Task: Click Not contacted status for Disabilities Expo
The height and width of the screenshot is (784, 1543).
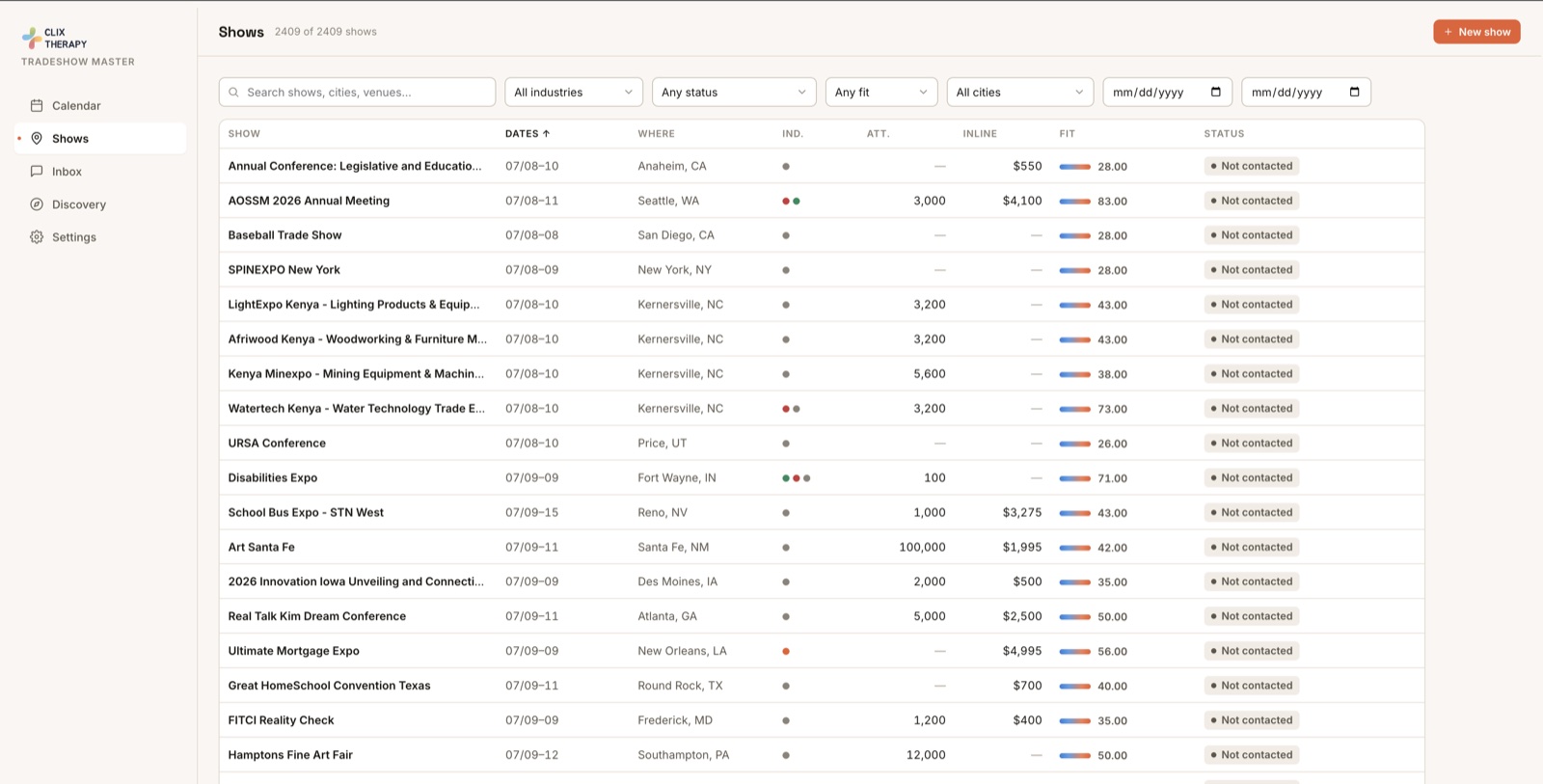Action: (1251, 477)
